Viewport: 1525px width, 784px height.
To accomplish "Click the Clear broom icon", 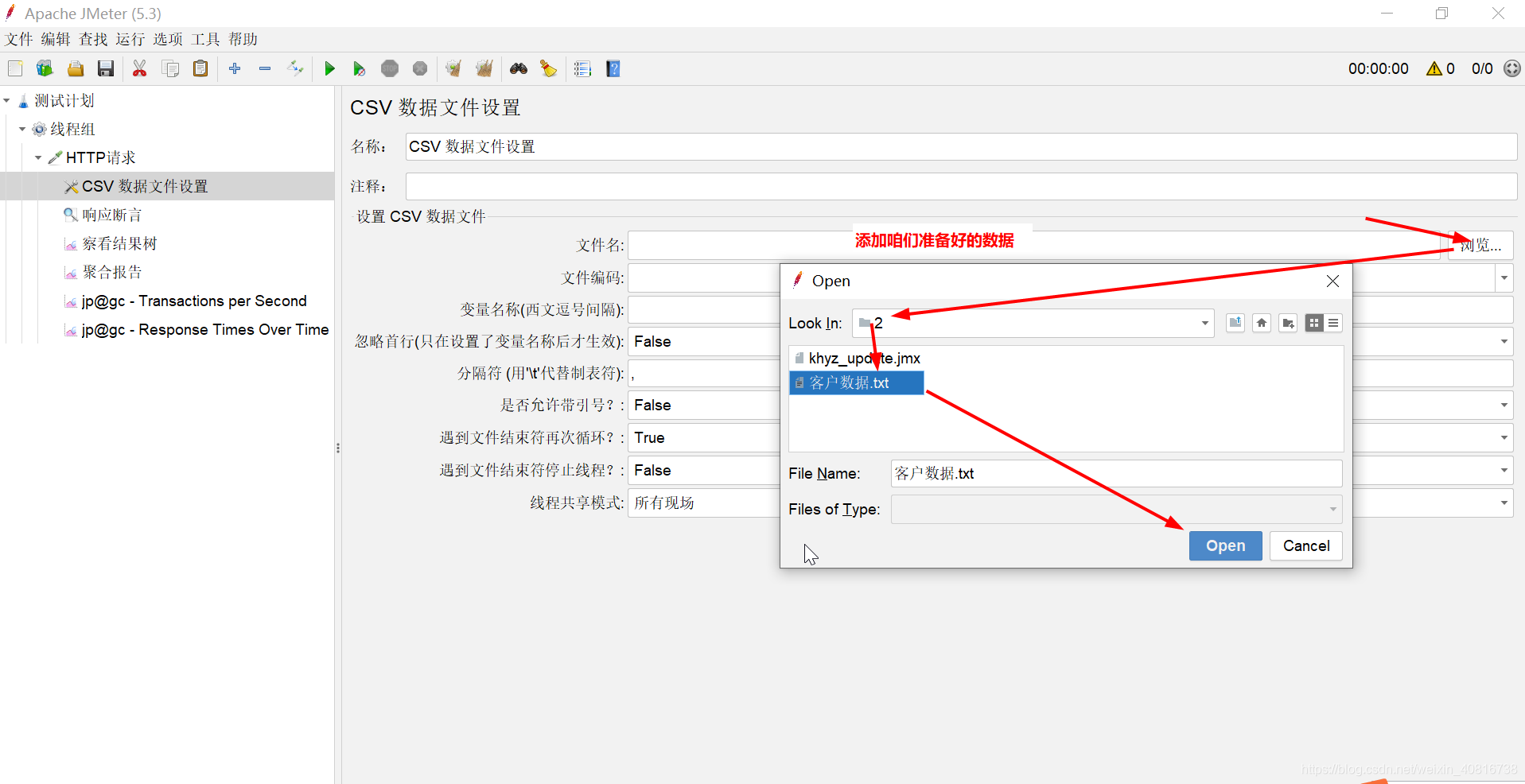I will click(x=454, y=69).
